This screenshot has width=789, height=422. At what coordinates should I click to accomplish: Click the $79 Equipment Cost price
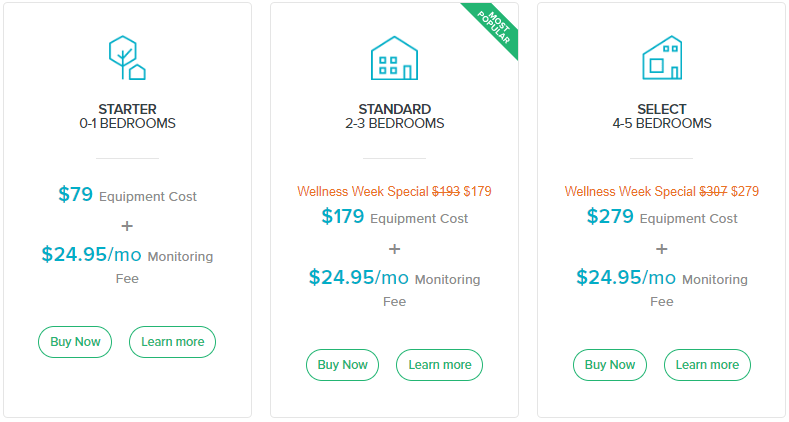(127, 195)
